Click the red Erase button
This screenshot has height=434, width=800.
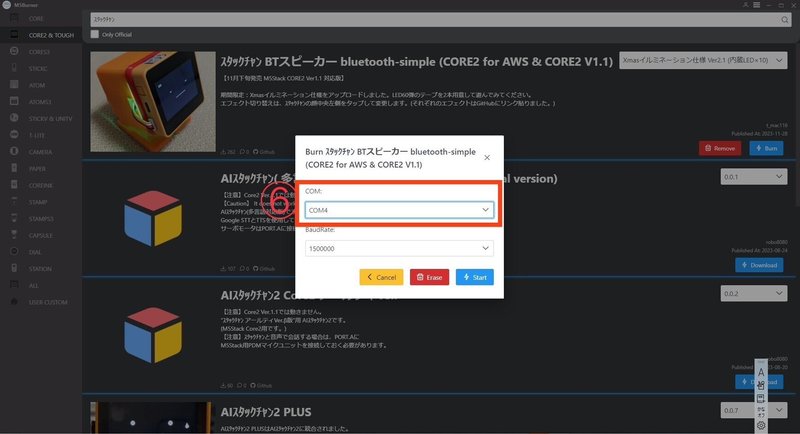(429, 277)
